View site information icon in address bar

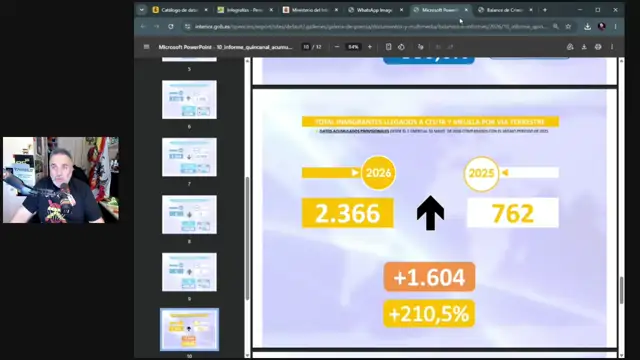187,27
